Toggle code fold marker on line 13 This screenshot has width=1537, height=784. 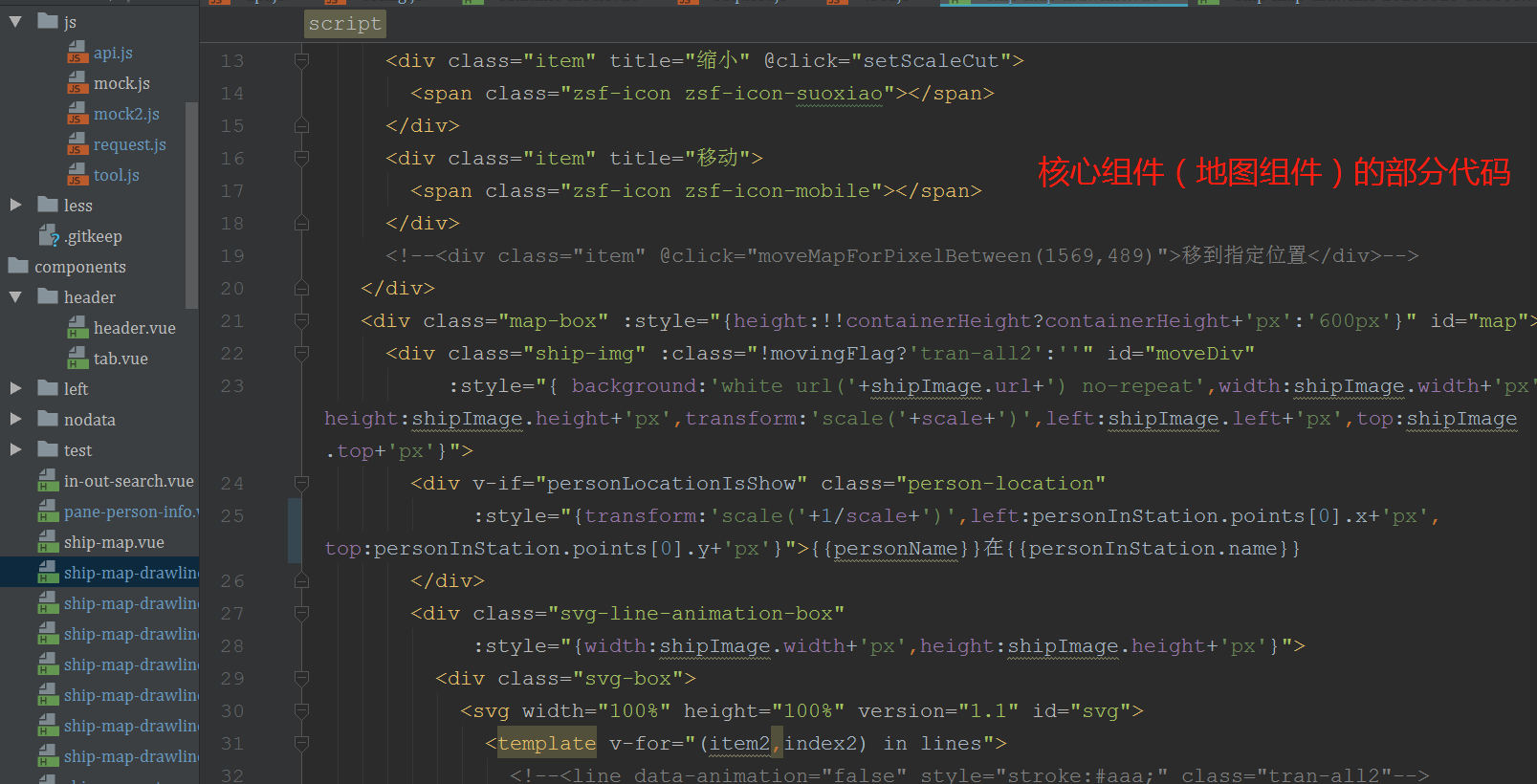tap(301, 61)
